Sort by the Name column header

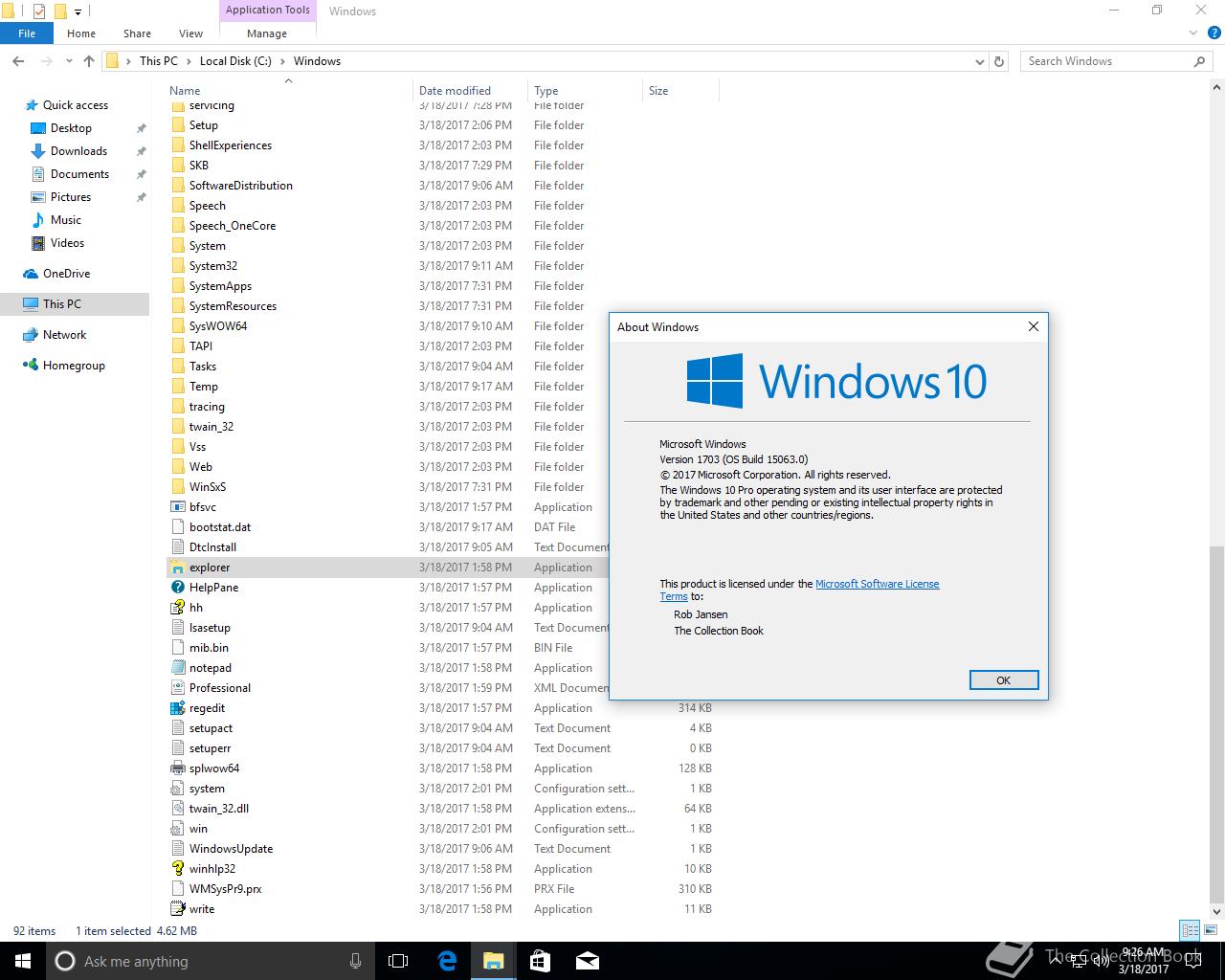289,91
